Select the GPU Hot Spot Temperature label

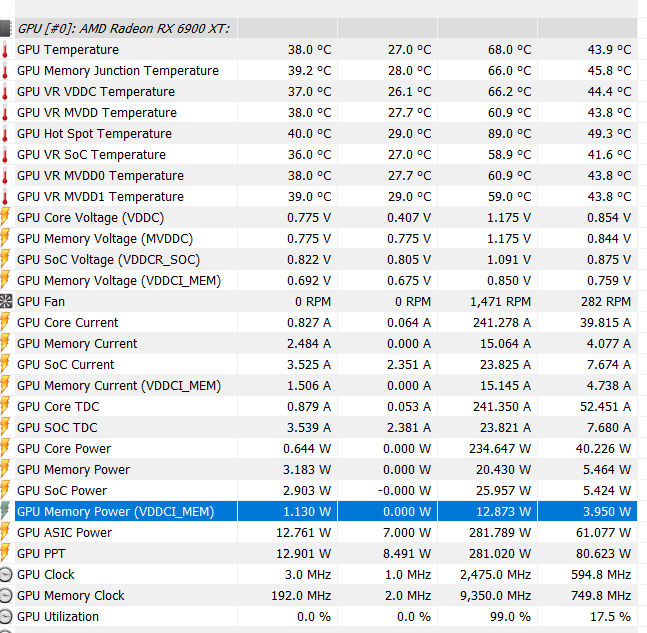[94, 134]
